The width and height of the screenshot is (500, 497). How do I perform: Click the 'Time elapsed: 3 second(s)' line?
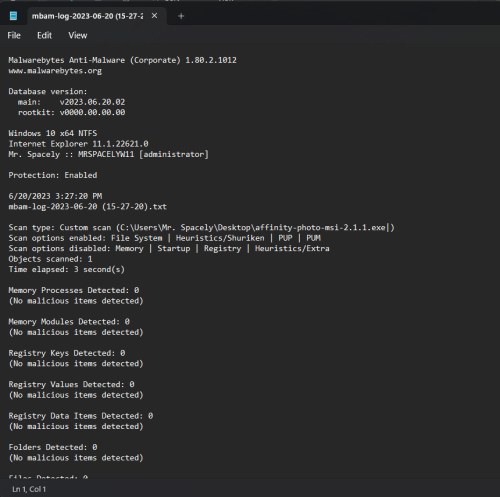coord(67,269)
